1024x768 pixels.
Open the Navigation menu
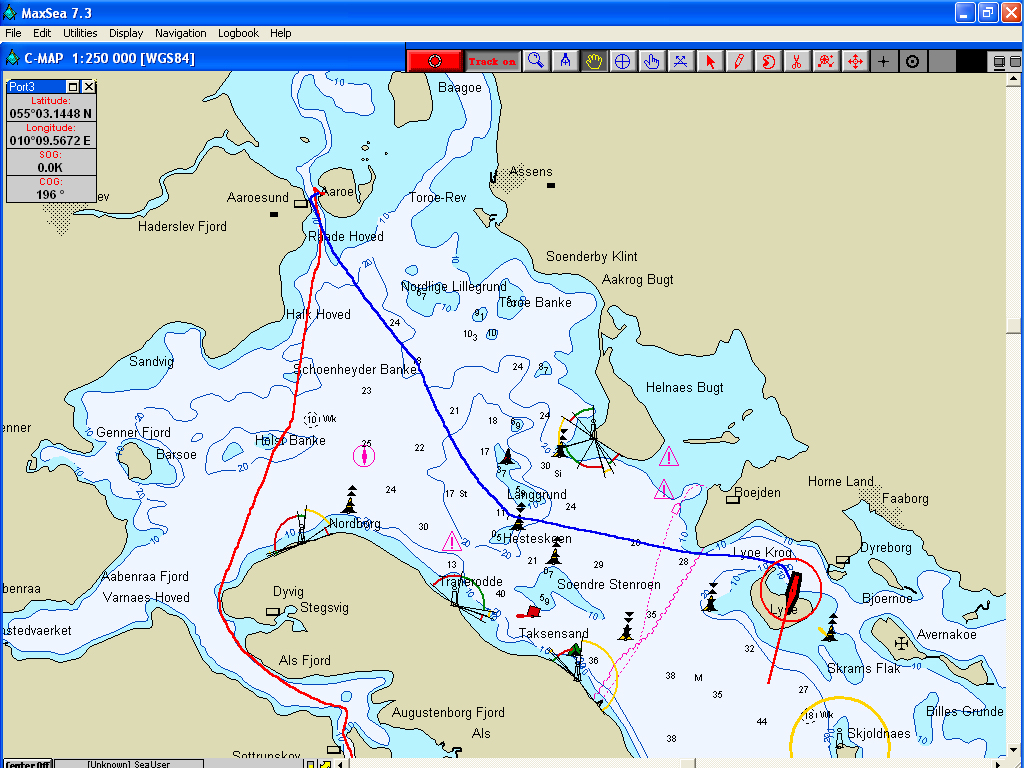pos(181,33)
